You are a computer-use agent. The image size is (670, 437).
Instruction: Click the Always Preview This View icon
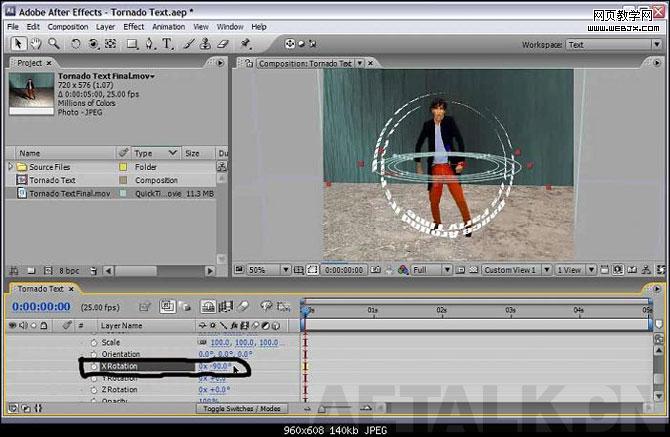point(239,270)
